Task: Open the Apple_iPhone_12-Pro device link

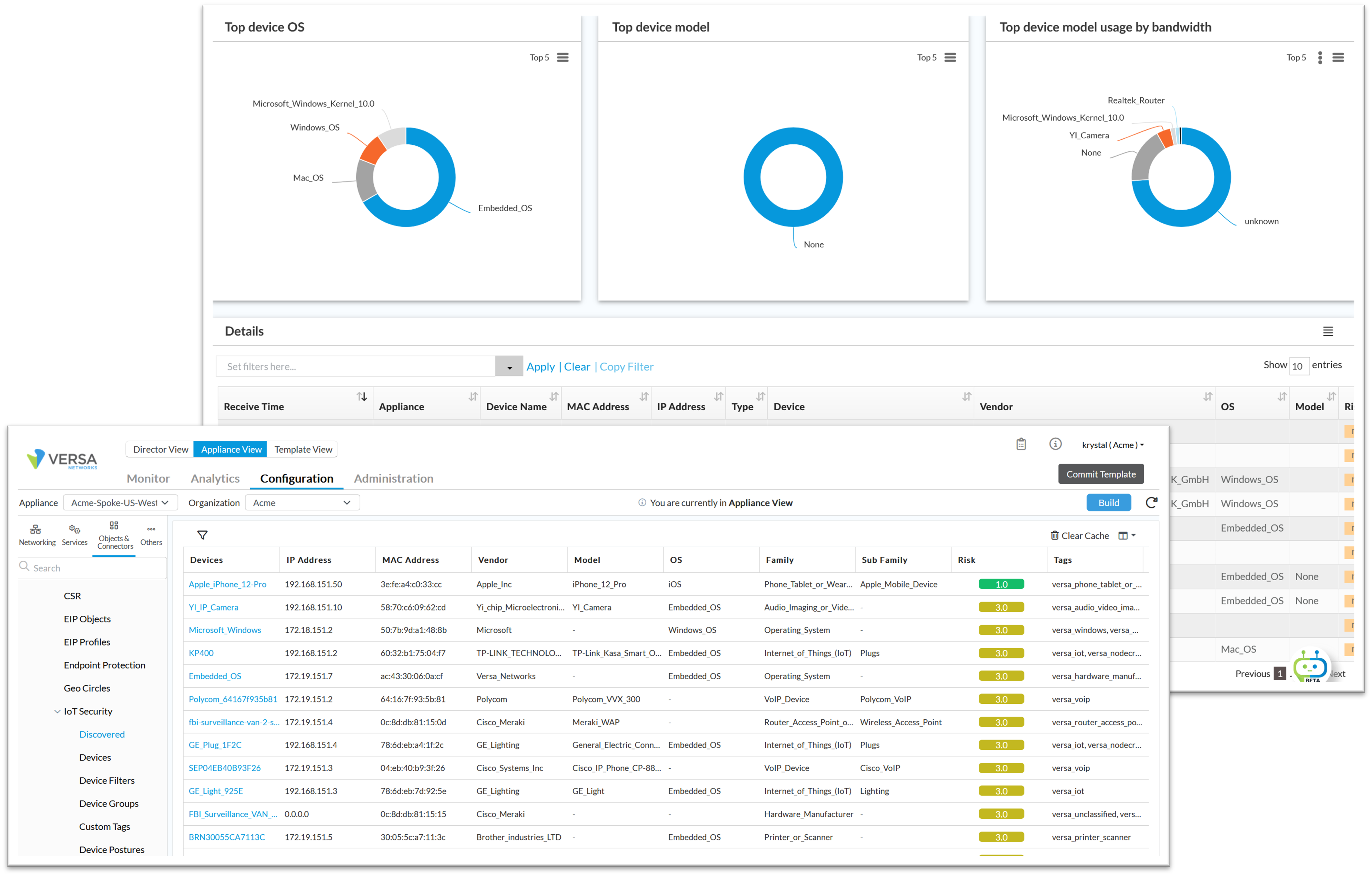Action: coord(227,584)
